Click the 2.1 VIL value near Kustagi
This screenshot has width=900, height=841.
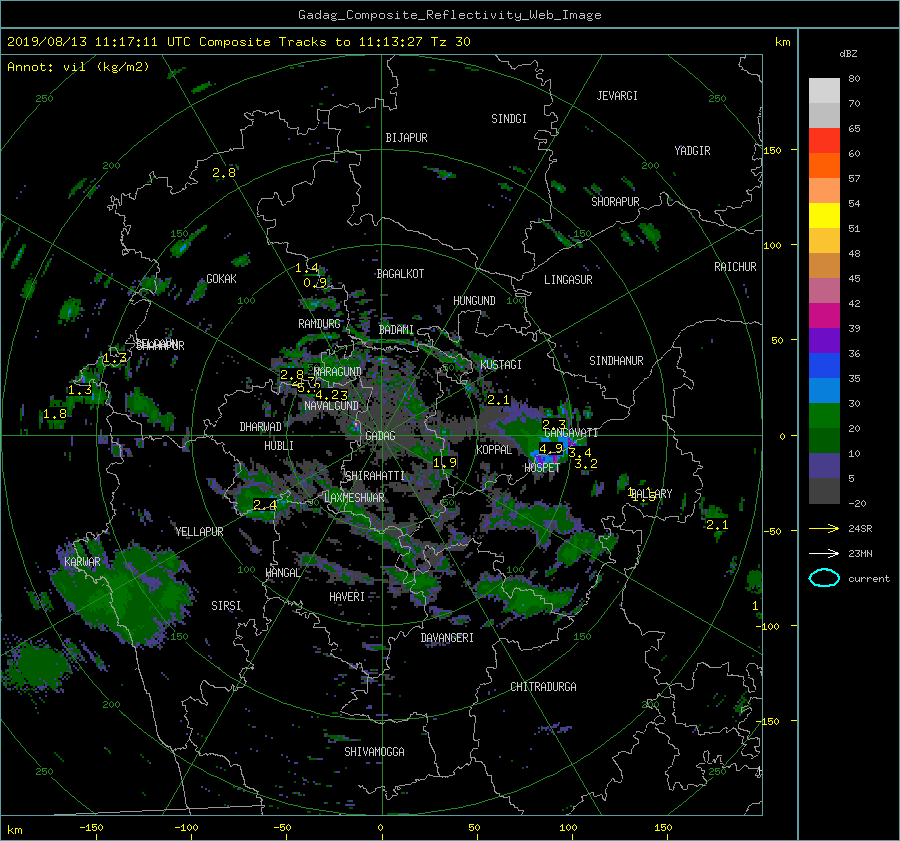point(498,400)
